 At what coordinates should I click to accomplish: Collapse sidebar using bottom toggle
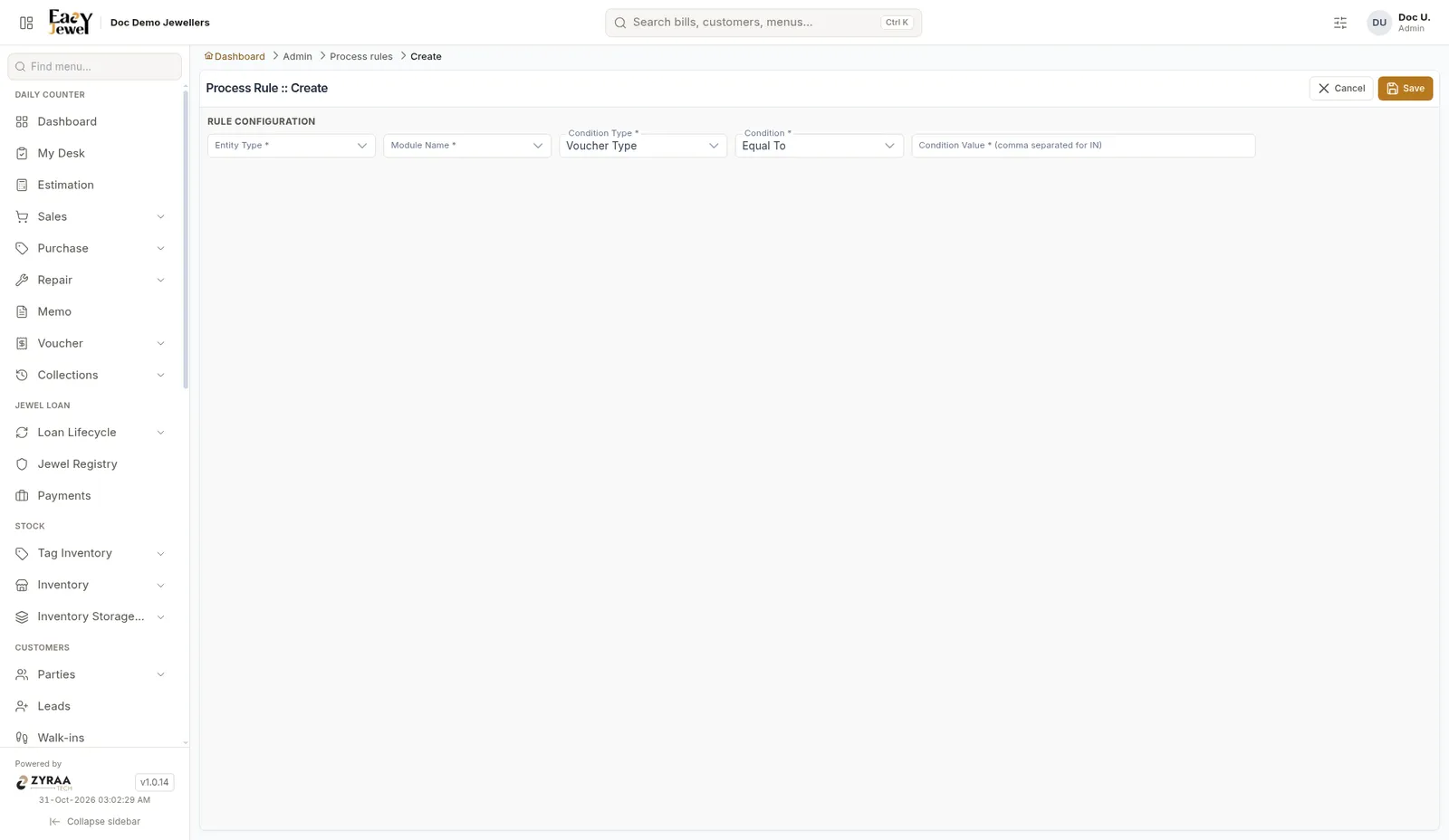coord(95,822)
